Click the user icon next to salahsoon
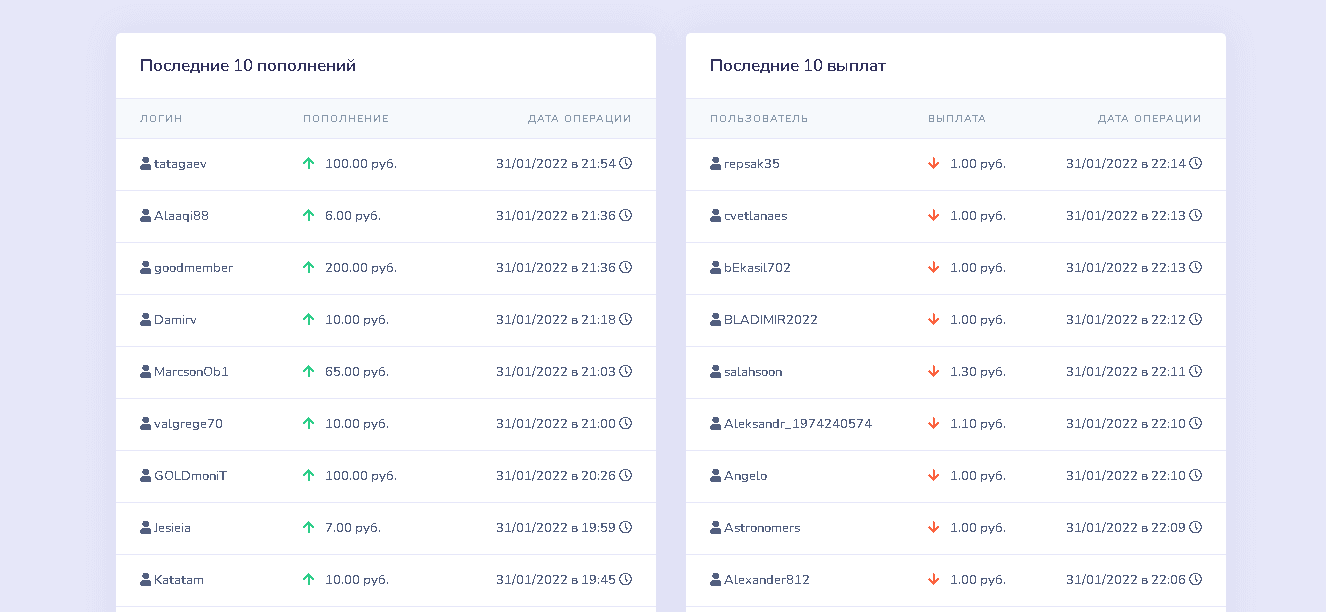 [x=715, y=371]
